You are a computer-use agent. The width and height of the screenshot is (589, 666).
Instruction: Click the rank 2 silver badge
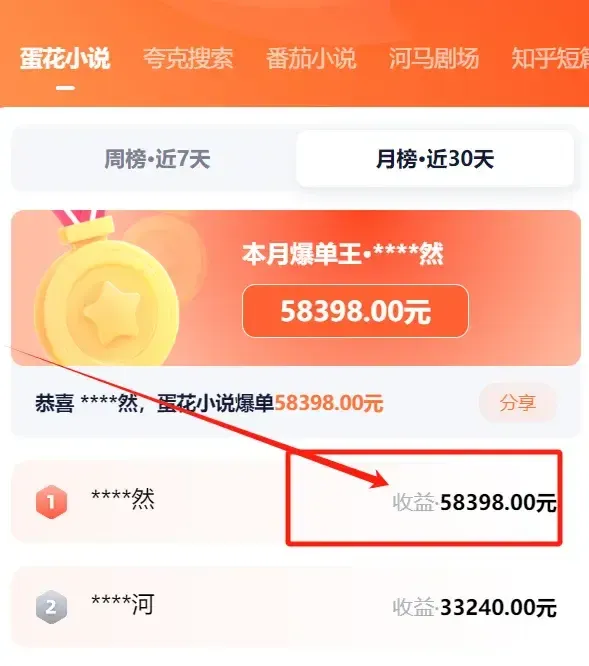point(51,607)
